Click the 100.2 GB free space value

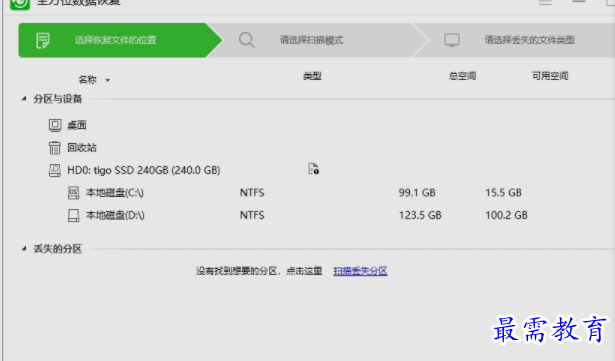pos(506,215)
